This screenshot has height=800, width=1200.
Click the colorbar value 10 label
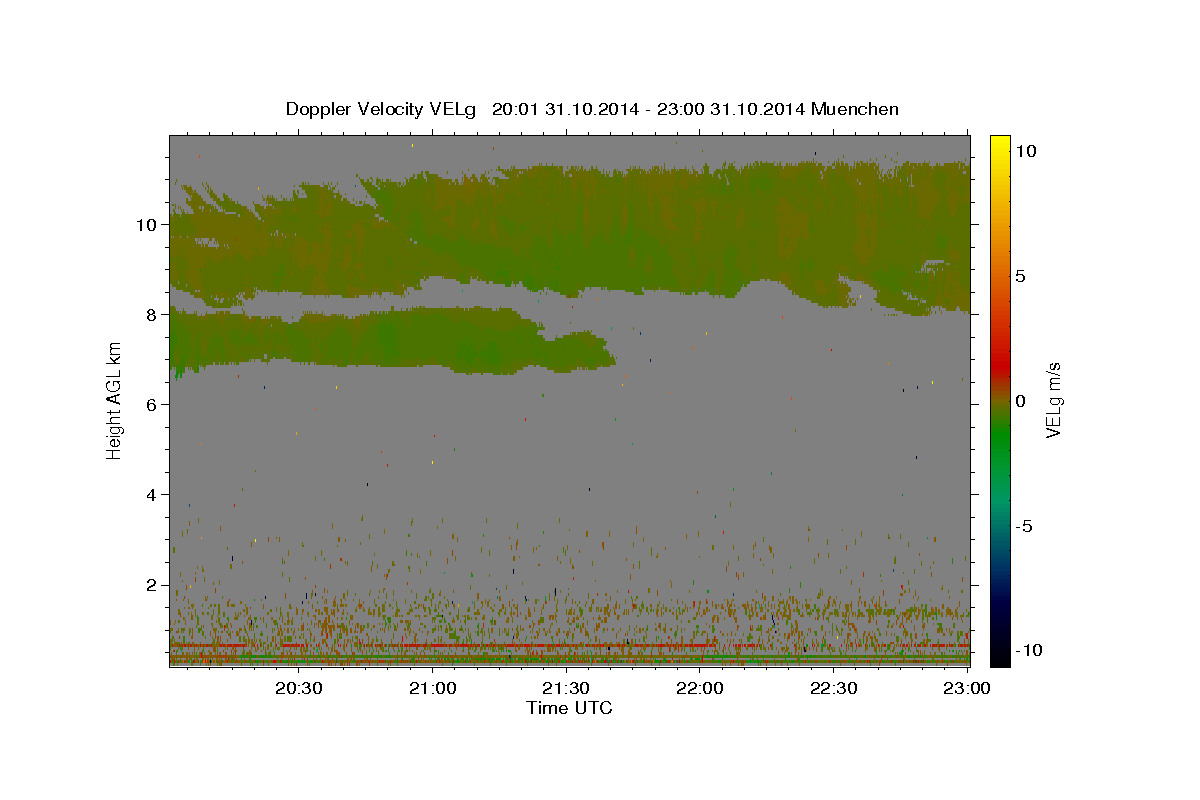pyautogui.click(x=1025, y=150)
